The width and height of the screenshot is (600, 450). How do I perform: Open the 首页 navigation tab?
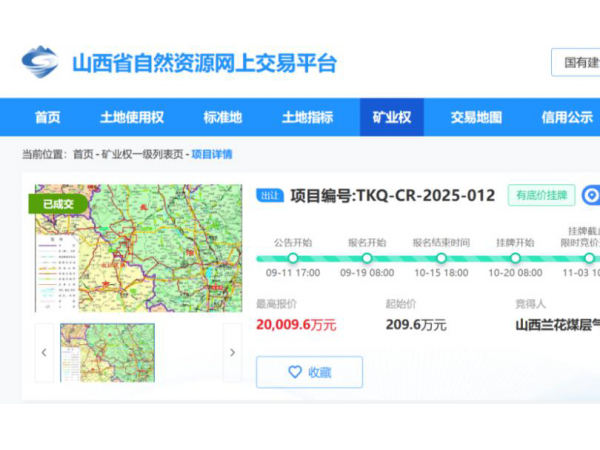[x=47, y=117]
